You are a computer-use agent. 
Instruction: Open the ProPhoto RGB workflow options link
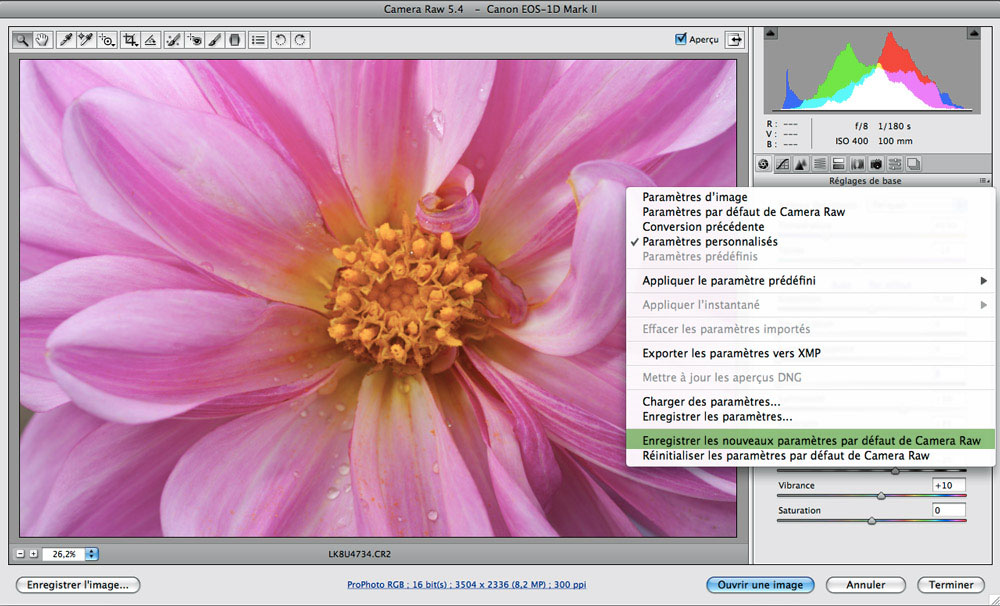[x=466, y=584]
